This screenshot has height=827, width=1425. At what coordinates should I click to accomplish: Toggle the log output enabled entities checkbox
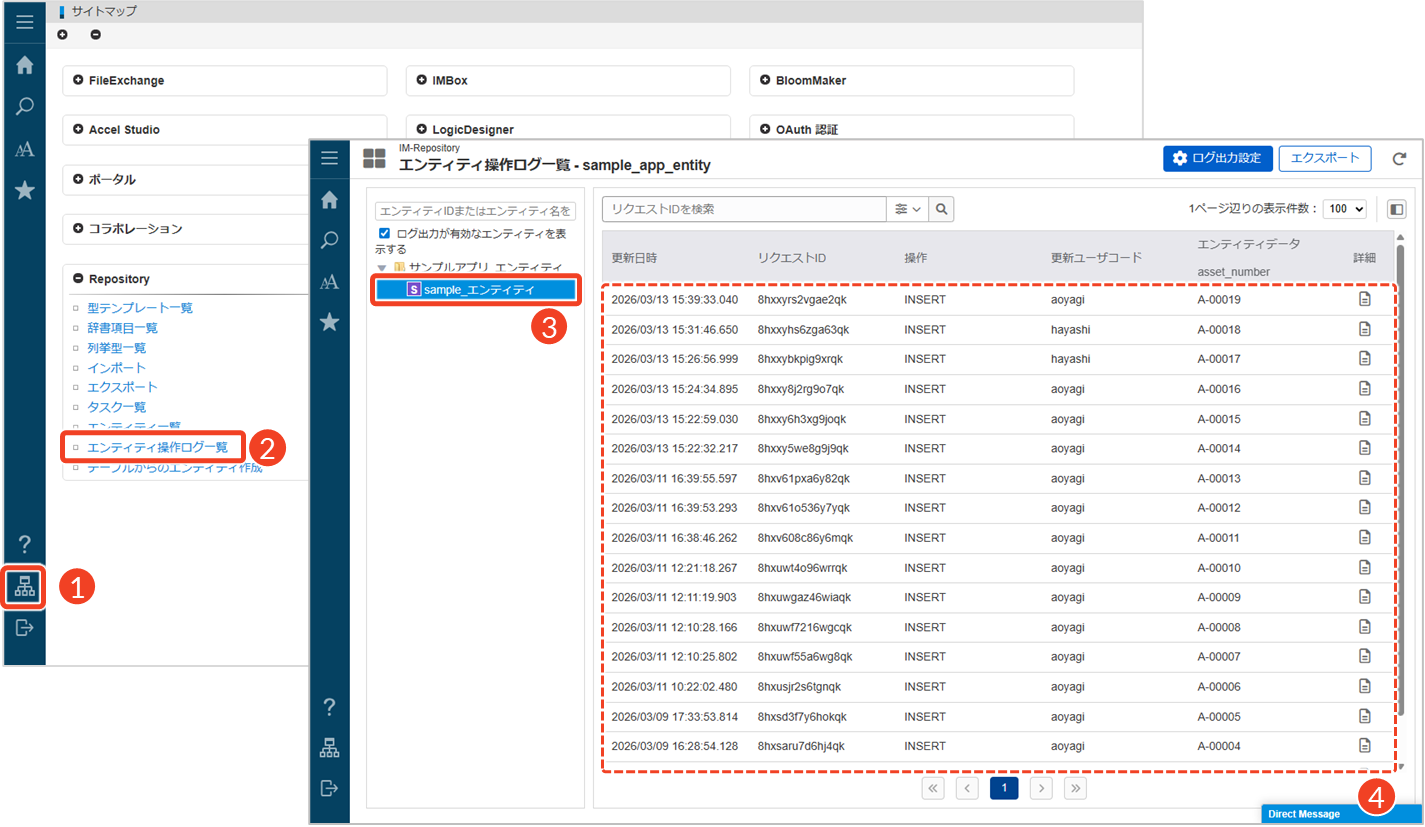385,234
